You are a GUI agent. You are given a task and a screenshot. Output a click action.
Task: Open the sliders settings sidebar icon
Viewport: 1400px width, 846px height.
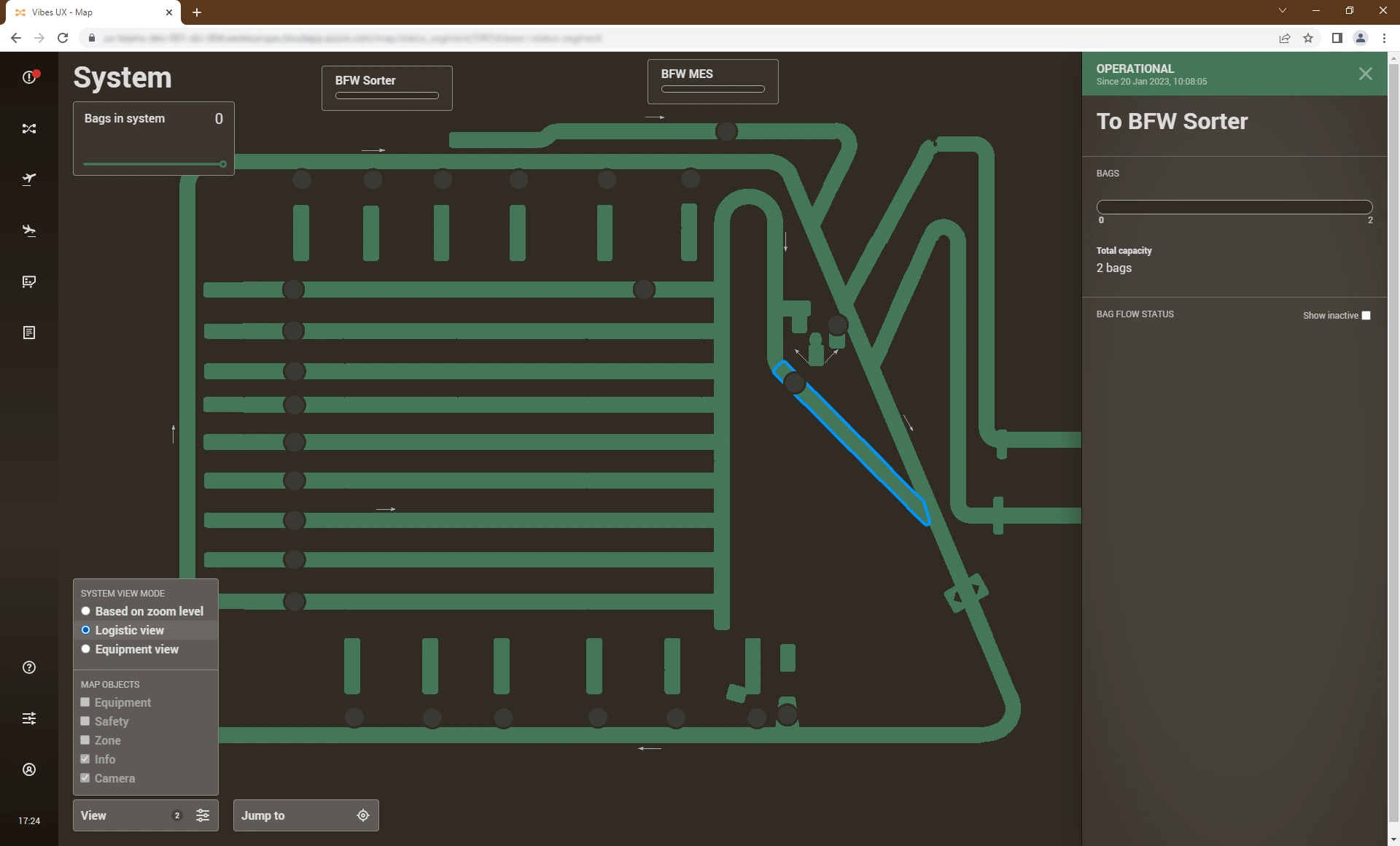tap(29, 718)
